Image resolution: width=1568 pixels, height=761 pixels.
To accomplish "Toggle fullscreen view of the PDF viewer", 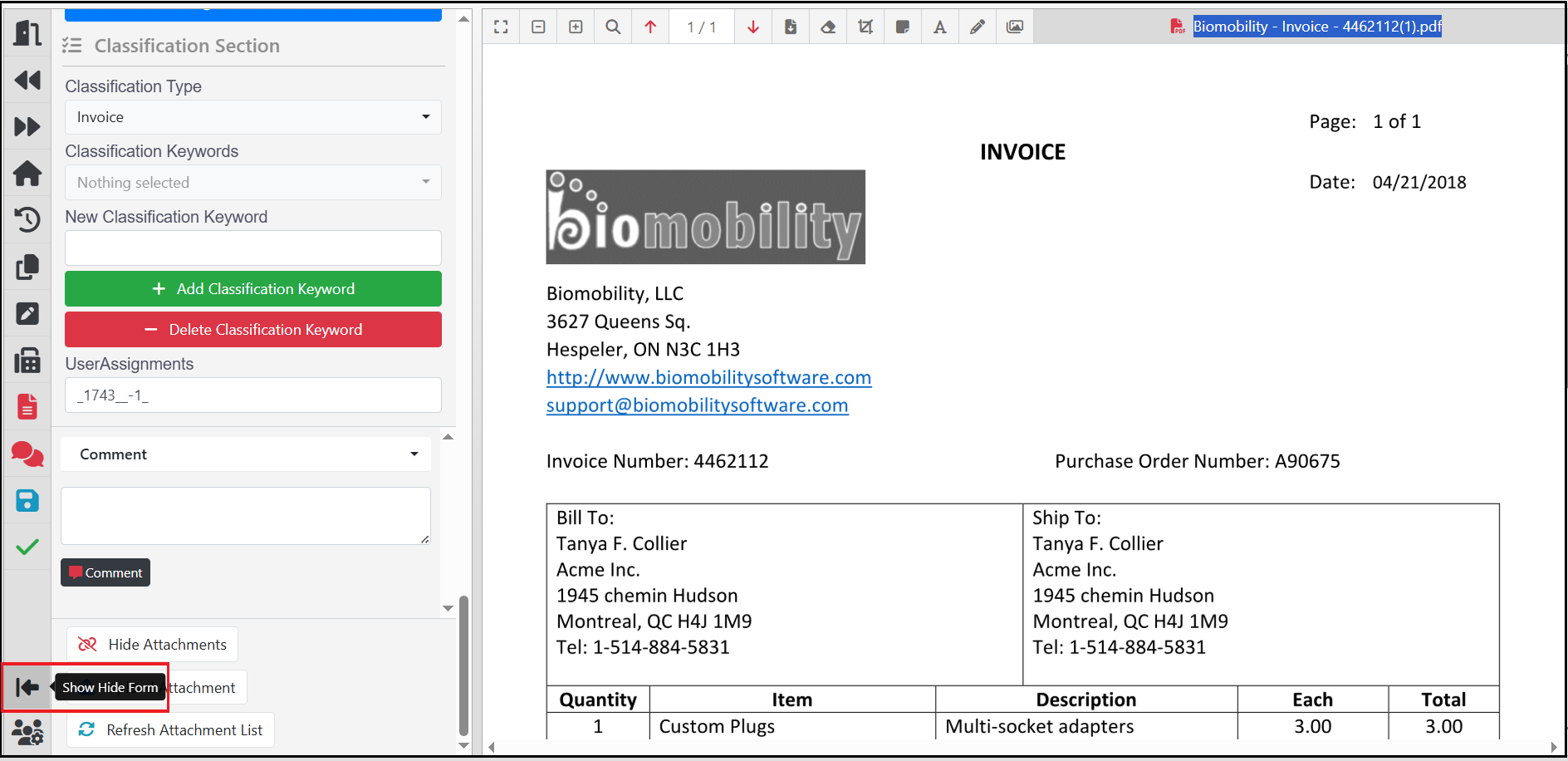I will (x=501, y=27).
